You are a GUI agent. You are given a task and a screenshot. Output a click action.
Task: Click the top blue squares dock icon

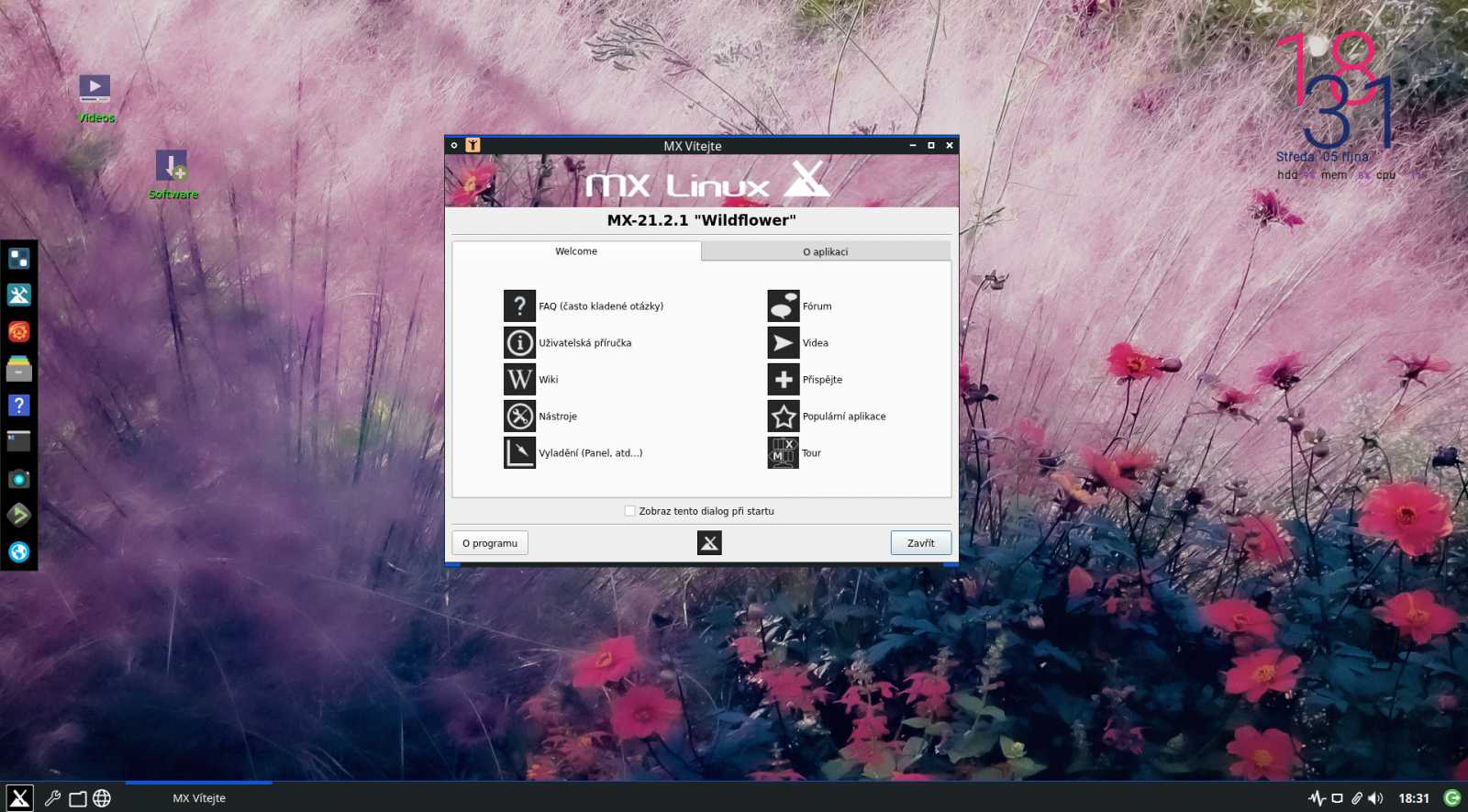pos(19,258)
